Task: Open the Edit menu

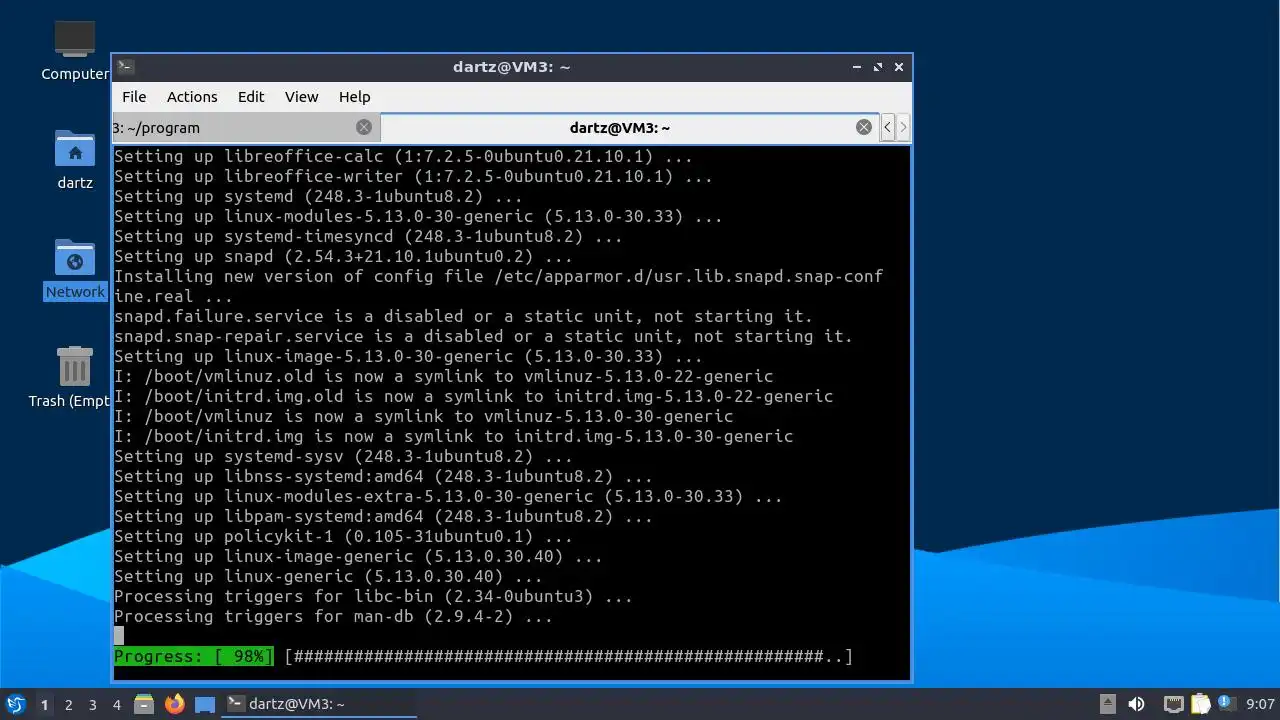Action: [x=251, y=97]
